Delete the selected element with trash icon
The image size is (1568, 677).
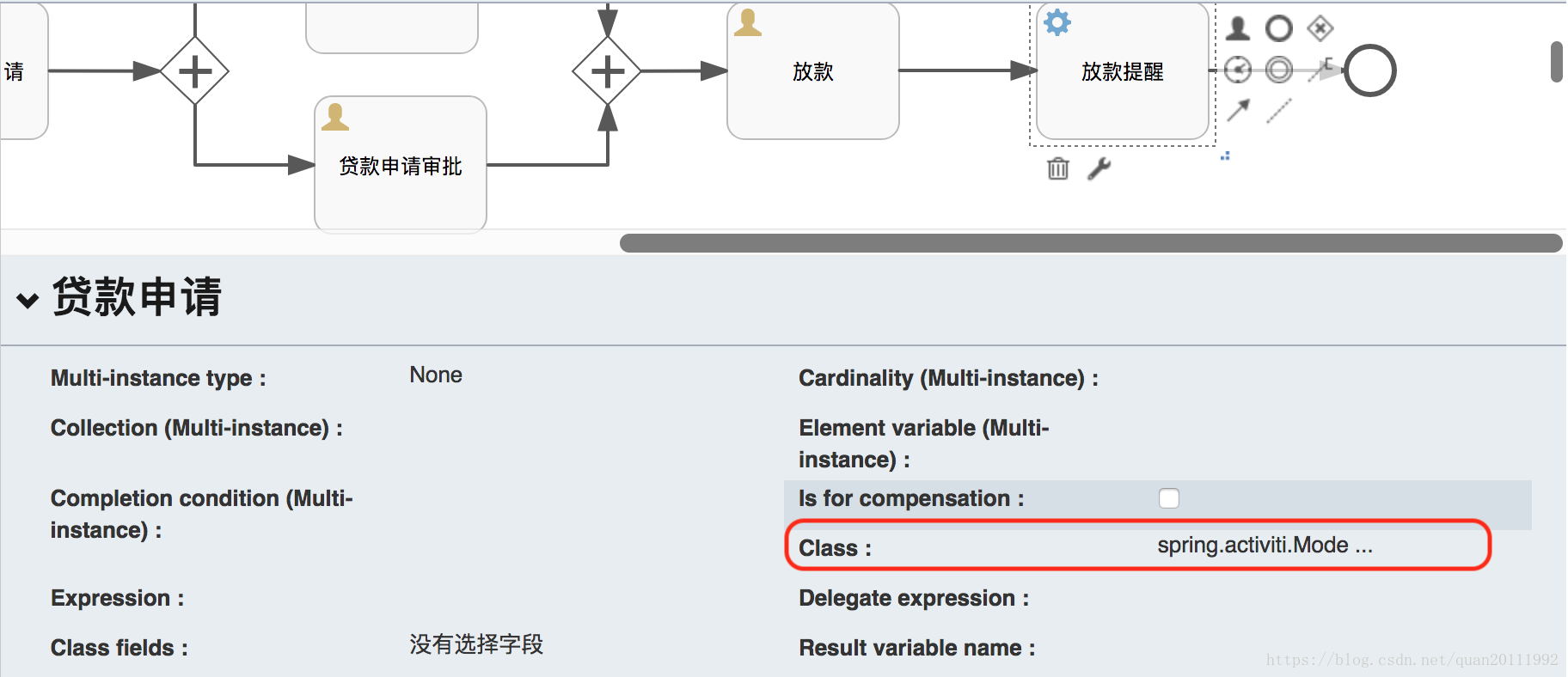[x=1058, y=168]
